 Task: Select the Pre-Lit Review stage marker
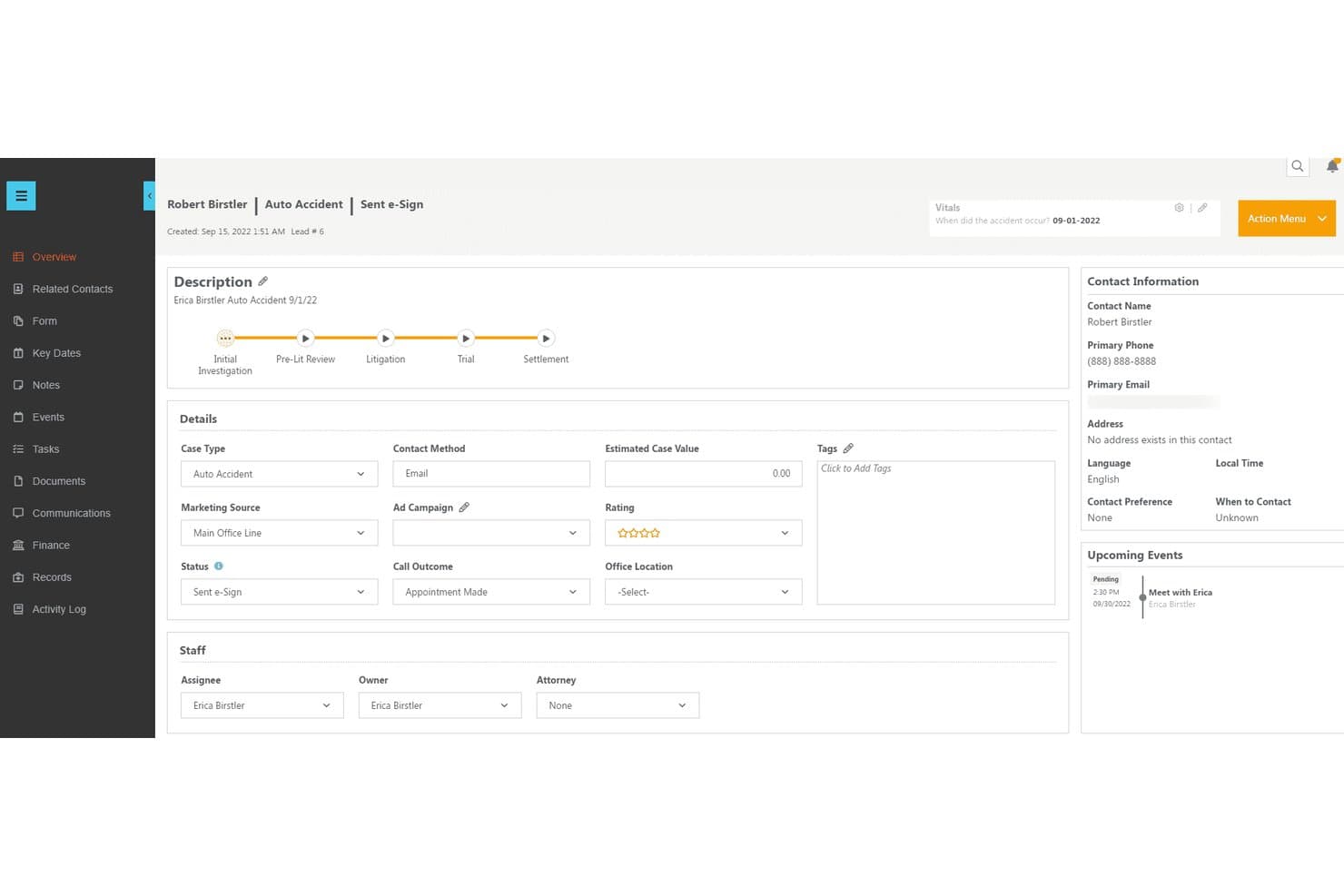point(306,338)
